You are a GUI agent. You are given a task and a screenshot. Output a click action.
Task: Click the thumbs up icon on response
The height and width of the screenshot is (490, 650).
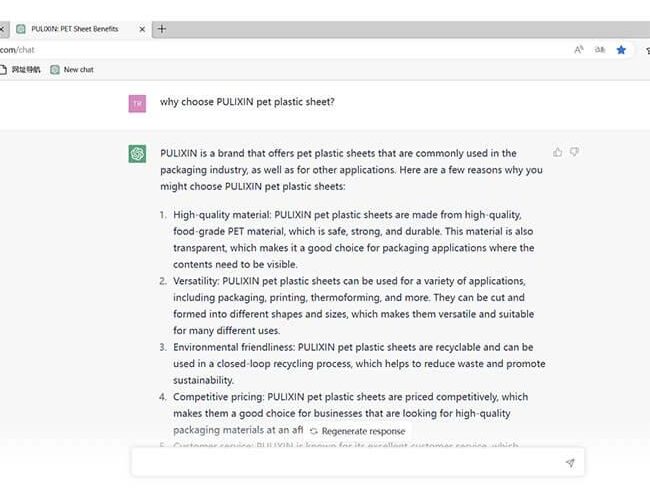pyautogui.click(x=558, y=153)
